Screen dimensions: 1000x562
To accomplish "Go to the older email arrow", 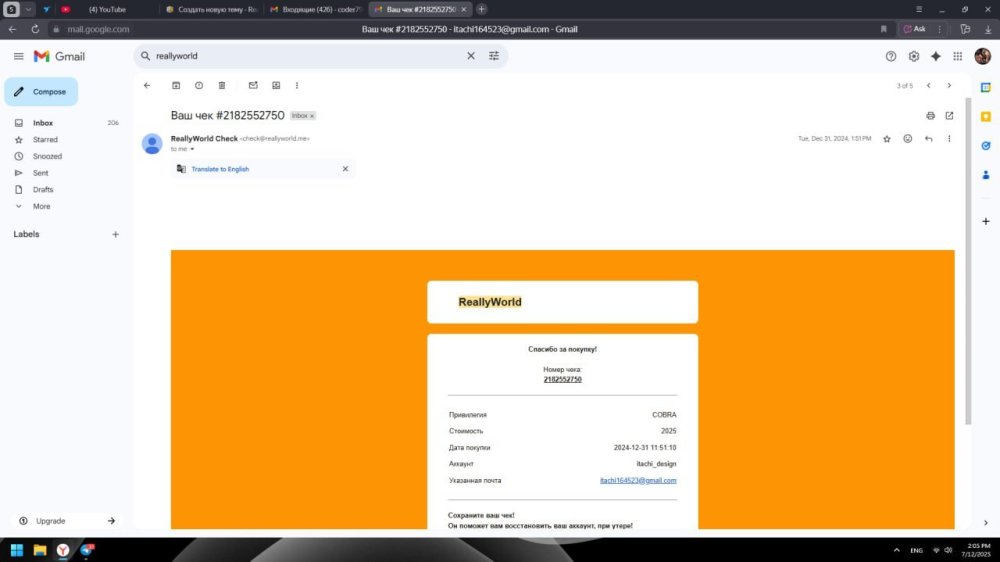I will click(x=949, y=85).
